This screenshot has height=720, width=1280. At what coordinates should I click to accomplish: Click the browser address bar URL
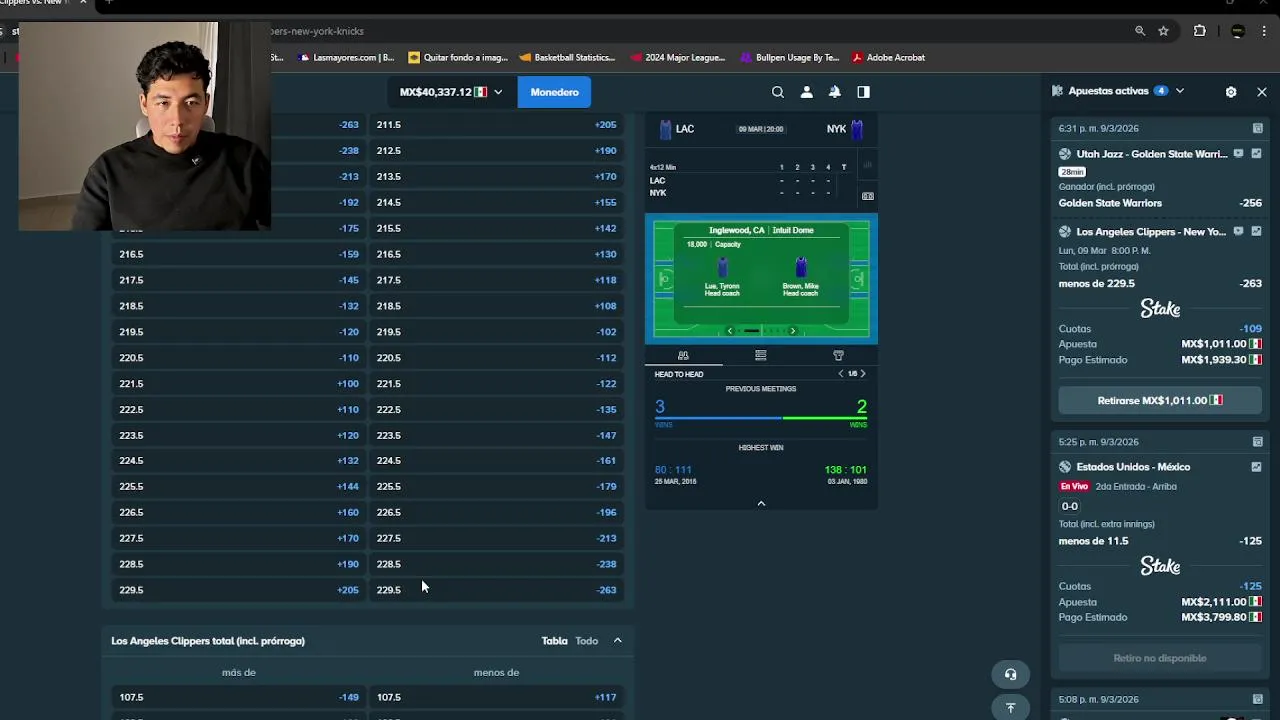(x=317, y=31)
